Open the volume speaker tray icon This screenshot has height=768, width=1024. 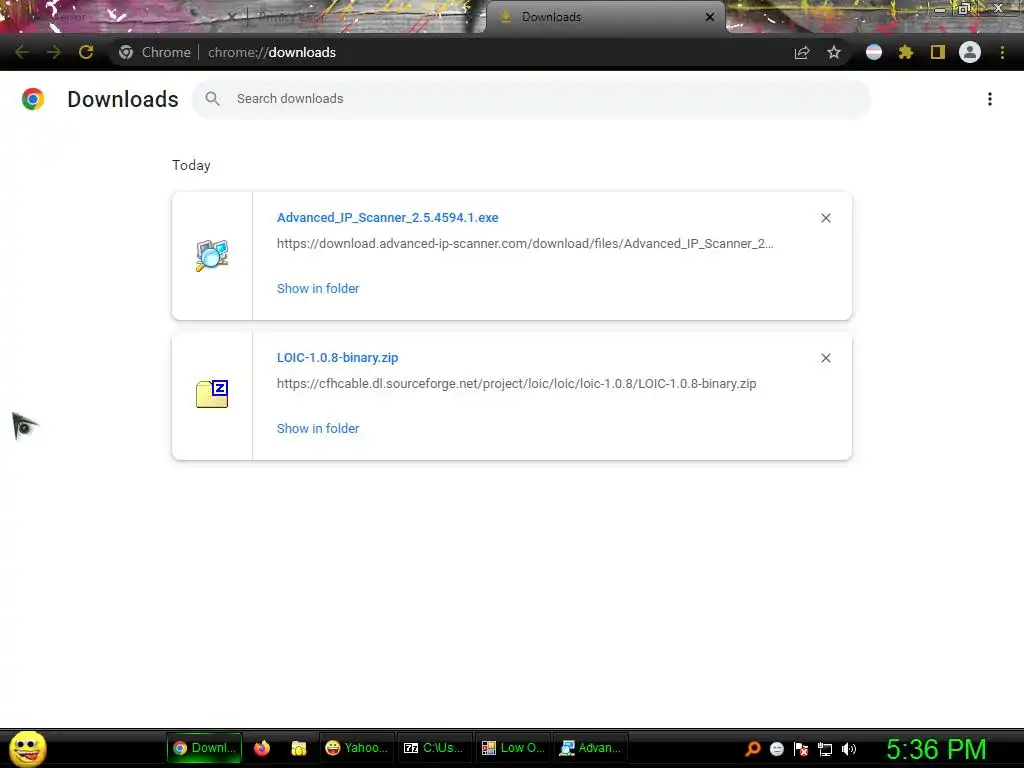tap(848, 749)
